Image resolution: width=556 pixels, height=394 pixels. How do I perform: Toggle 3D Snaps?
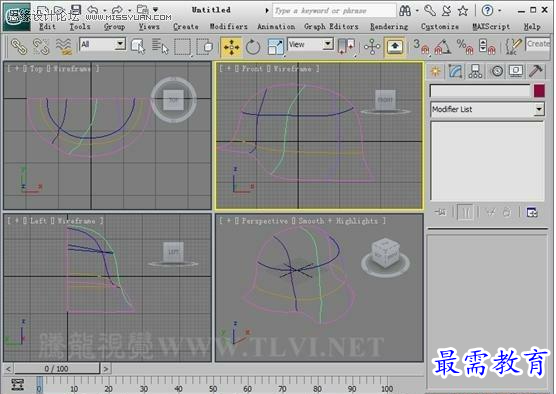click(x=421, y=46)
